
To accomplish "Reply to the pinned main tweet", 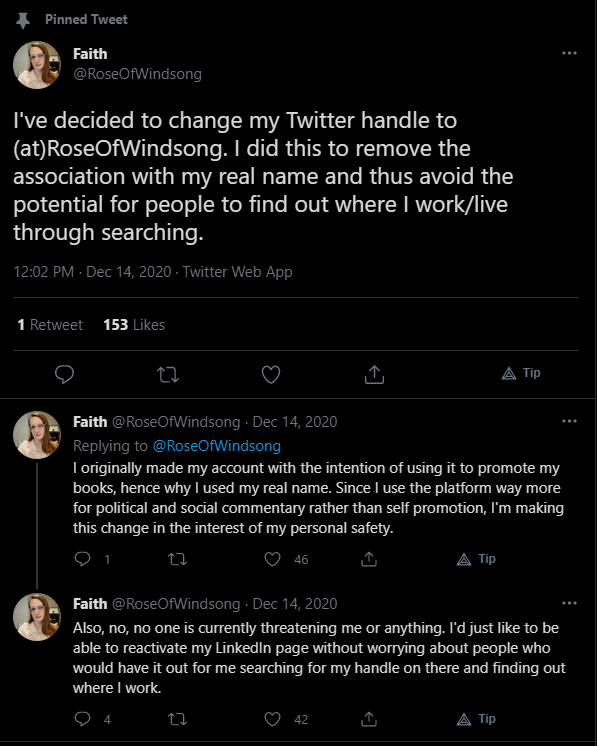I will pyautogui.click(x=64, y=374).
